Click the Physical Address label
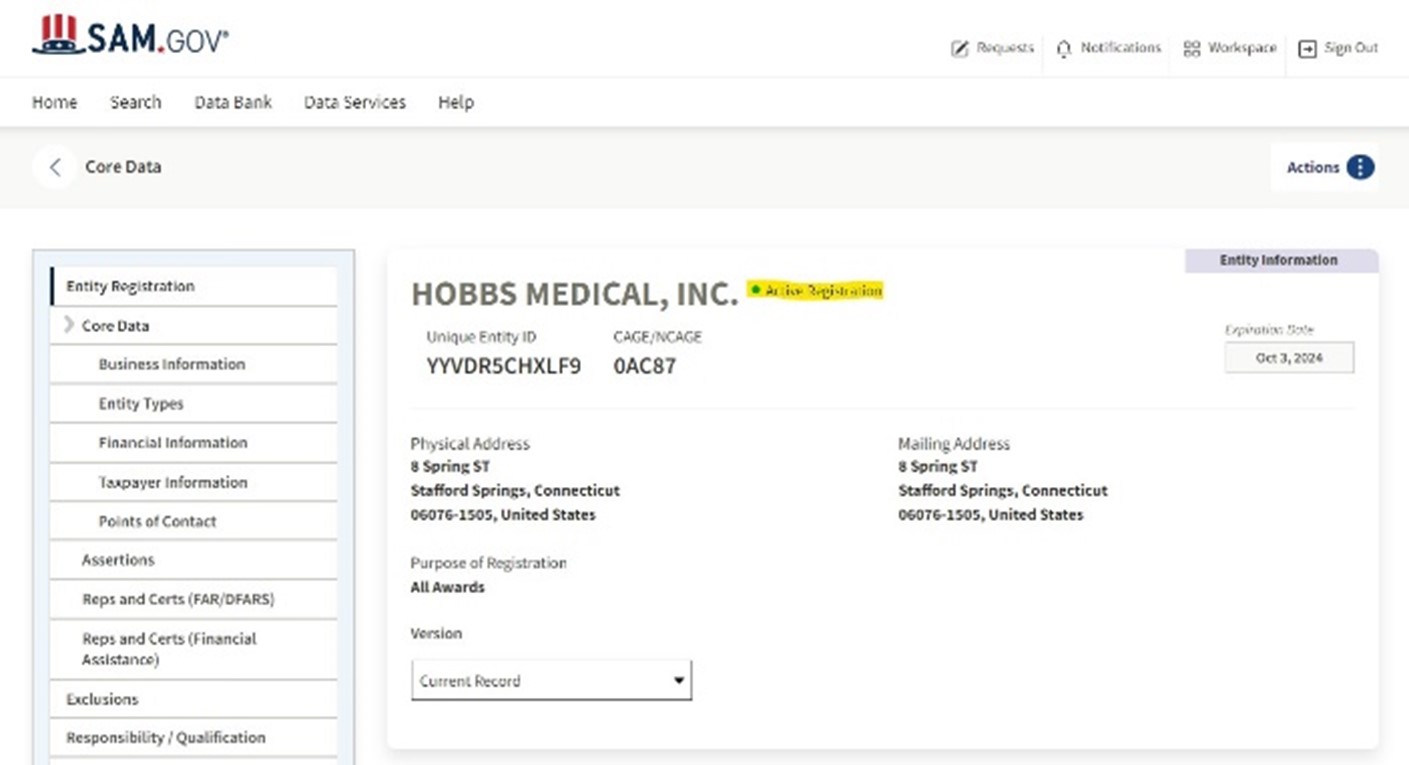This screenshot has height=765, width=1409. 470,443
